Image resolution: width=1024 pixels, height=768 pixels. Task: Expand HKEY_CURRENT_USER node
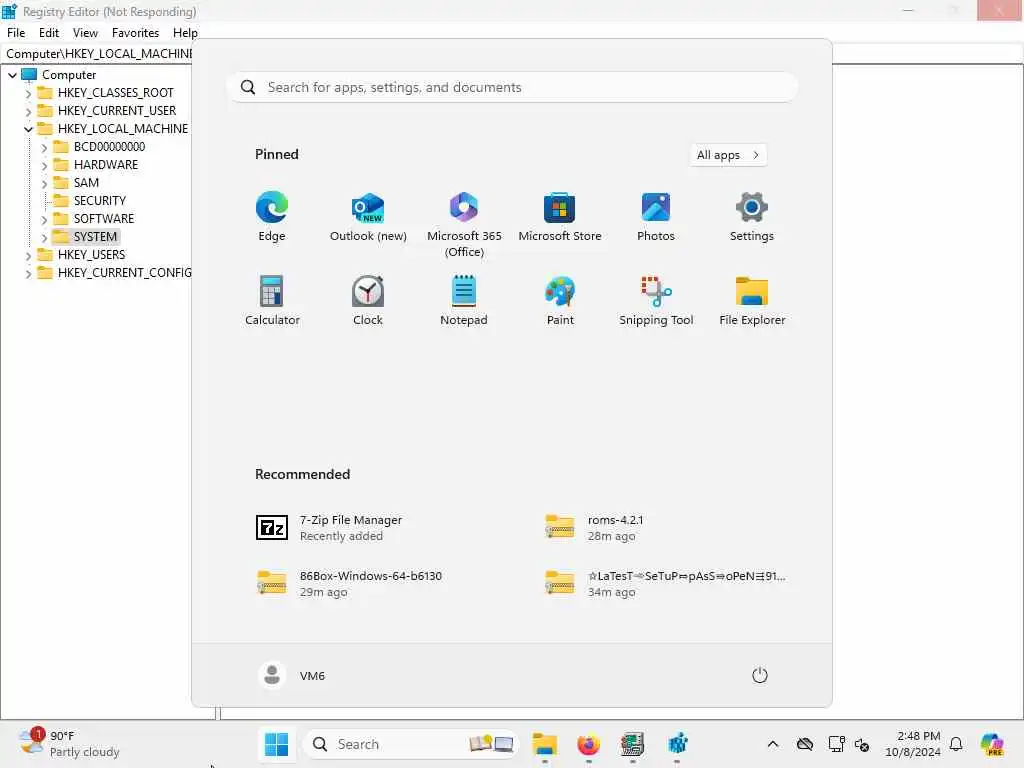(x=28, y=112)
